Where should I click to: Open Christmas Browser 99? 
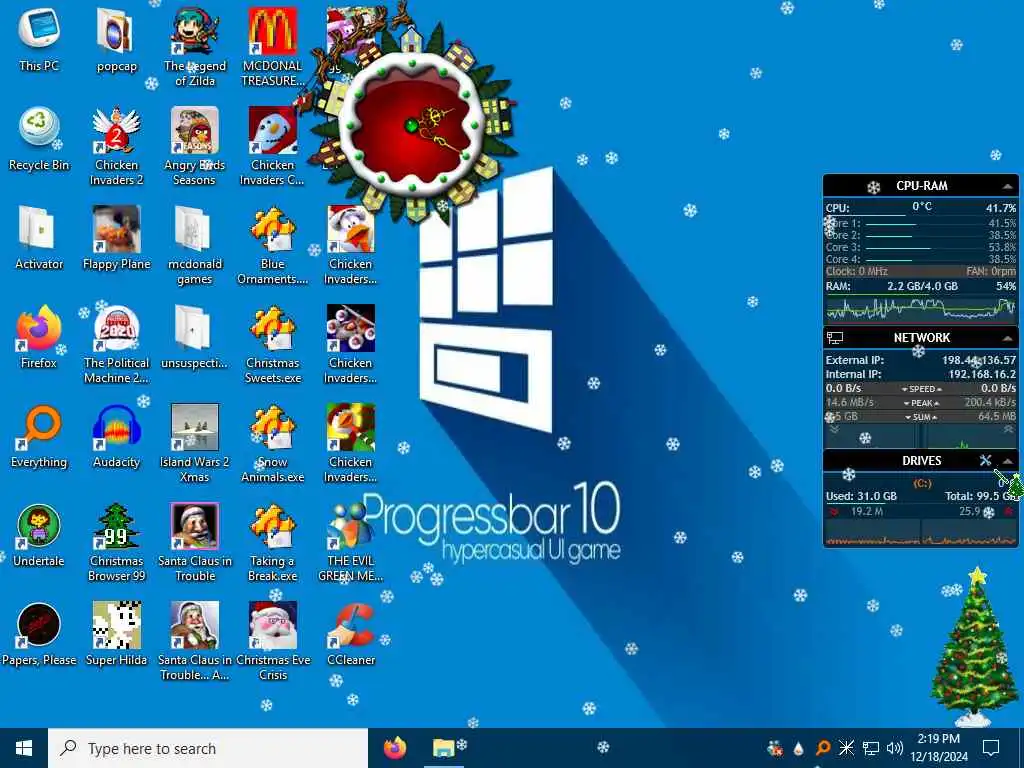pyautogui.click(x=117, y=543)
